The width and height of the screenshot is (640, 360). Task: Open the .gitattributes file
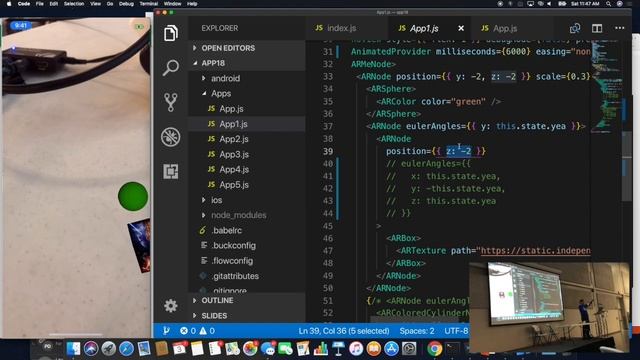[x=247, y=276]
